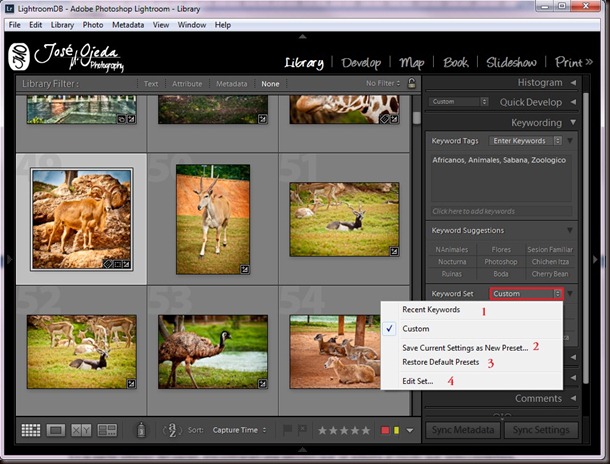Click the keyword tags text box

pyautogui.click(x=501, y=177)
